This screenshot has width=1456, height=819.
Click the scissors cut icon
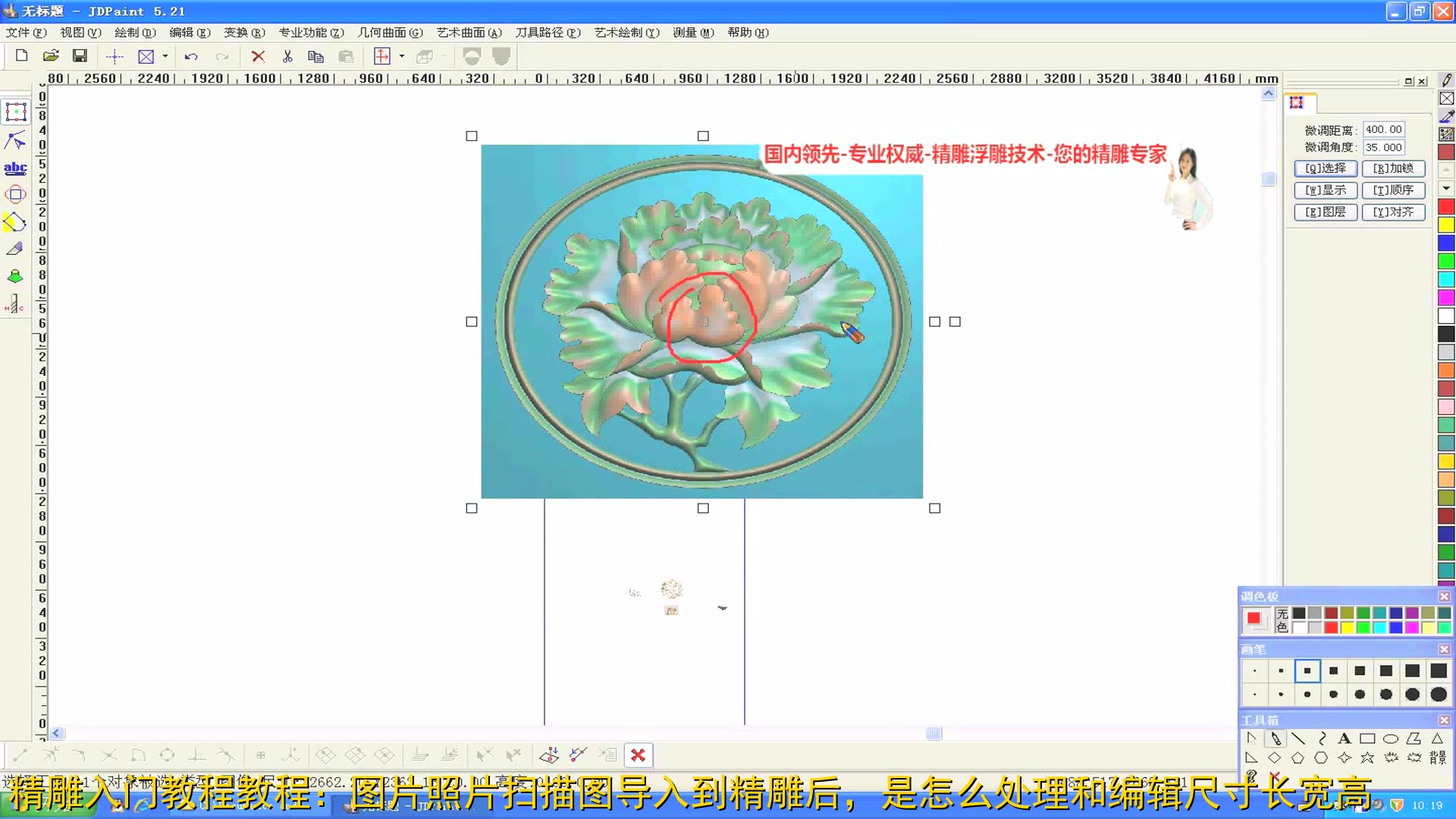pyautogui.click(x=287, y=56)
